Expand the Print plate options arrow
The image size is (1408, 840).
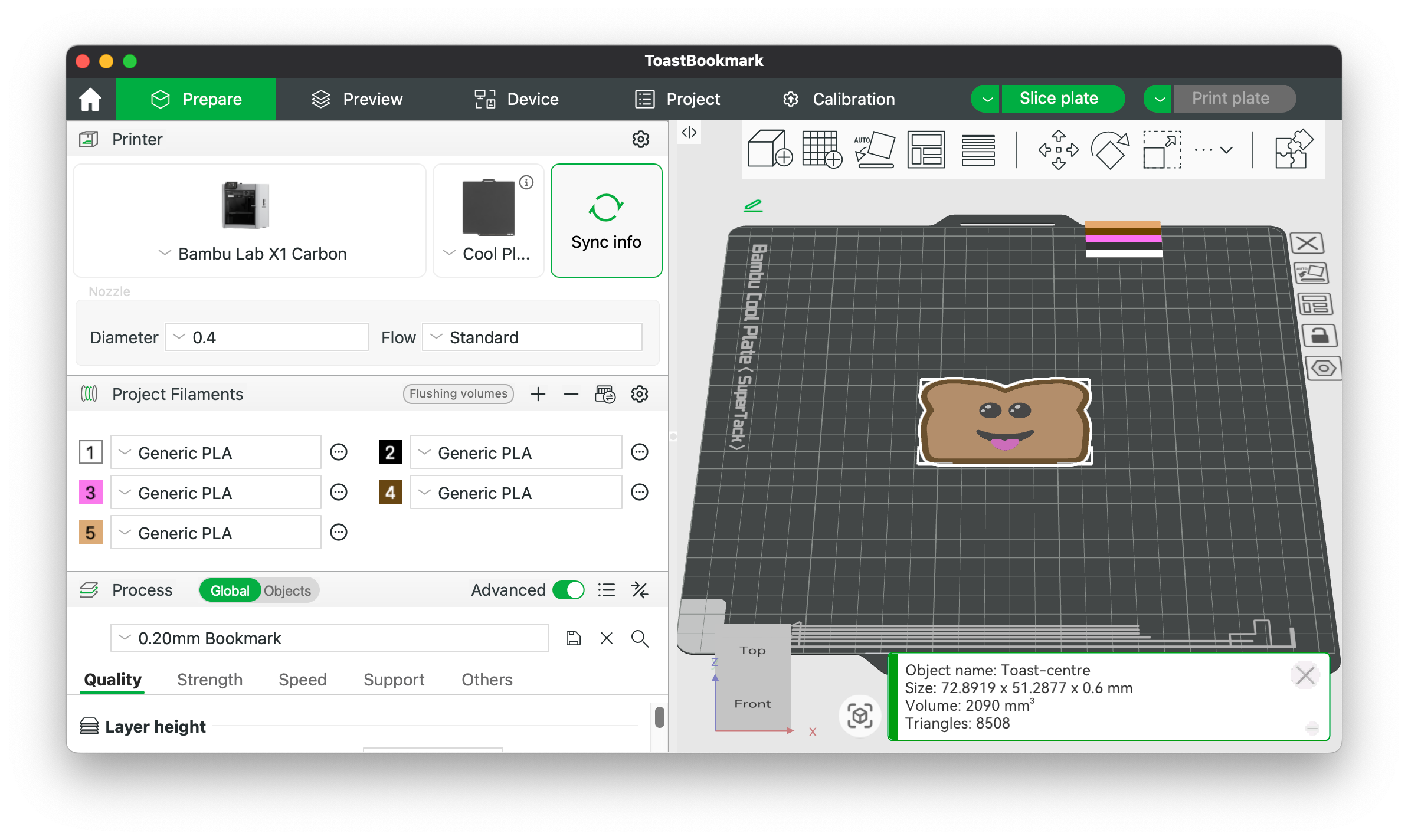coord(1159,99)
